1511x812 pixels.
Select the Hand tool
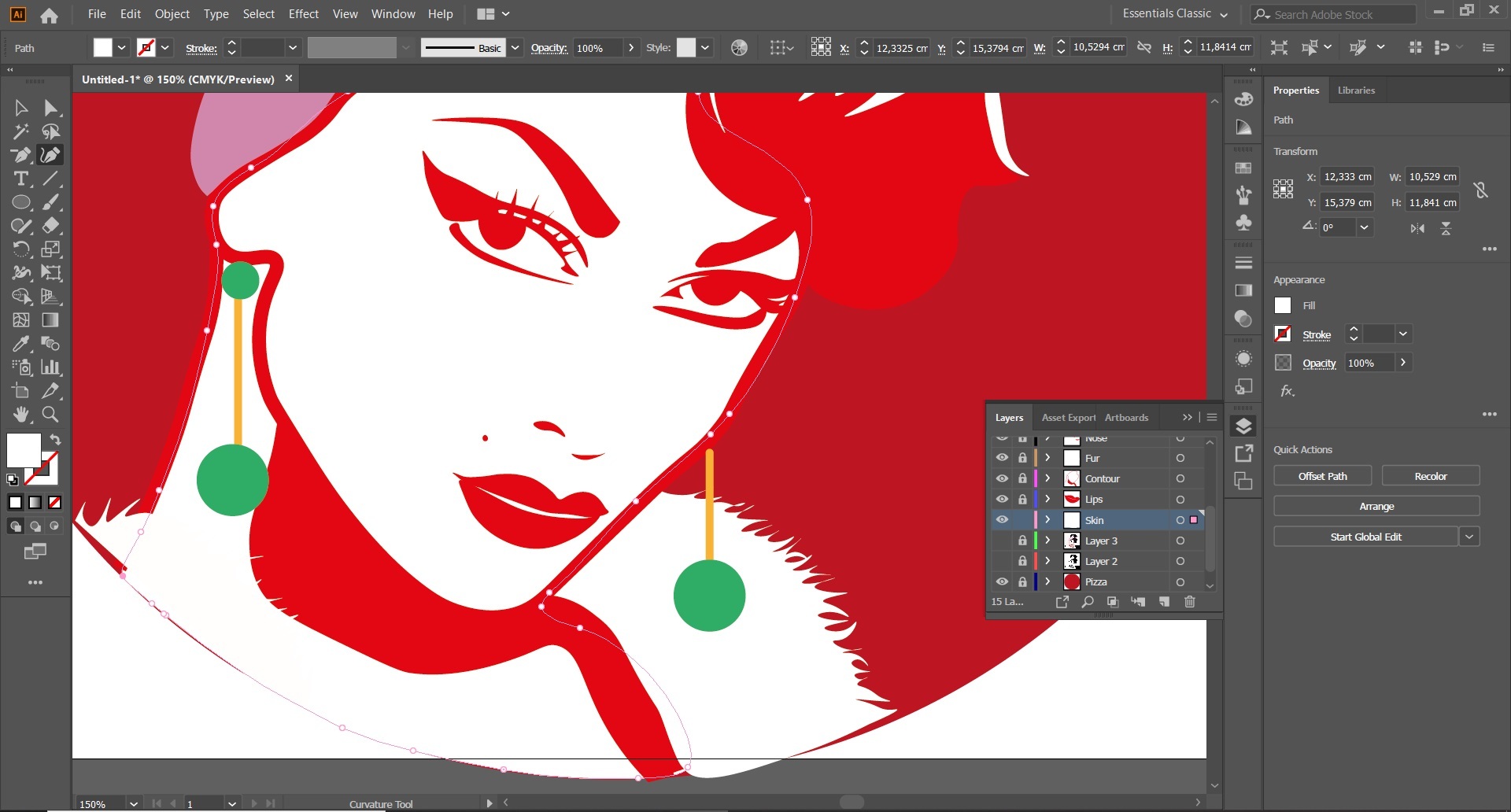(x=21, y=415)
